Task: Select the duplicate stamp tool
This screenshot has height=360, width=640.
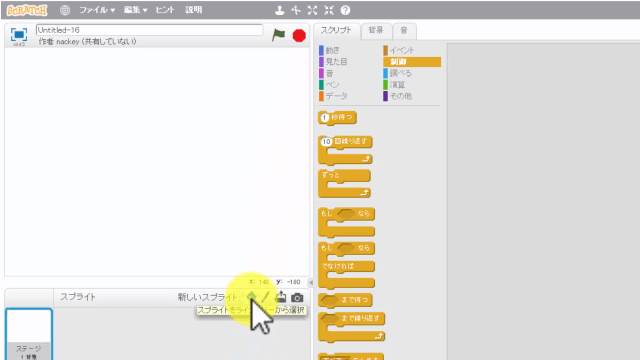Action: coord(280,10)
